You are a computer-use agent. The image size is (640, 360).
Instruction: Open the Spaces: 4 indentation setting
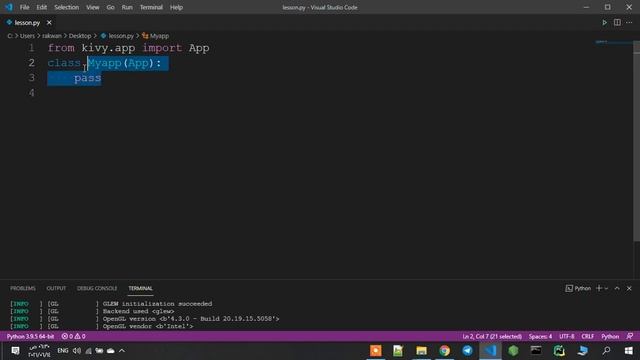[x=540, y=336]
